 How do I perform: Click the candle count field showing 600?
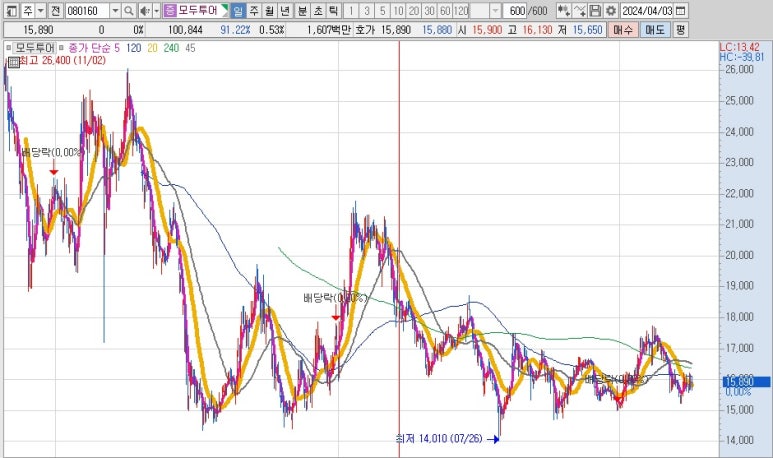pyautogui.click(x=516, y=10)
